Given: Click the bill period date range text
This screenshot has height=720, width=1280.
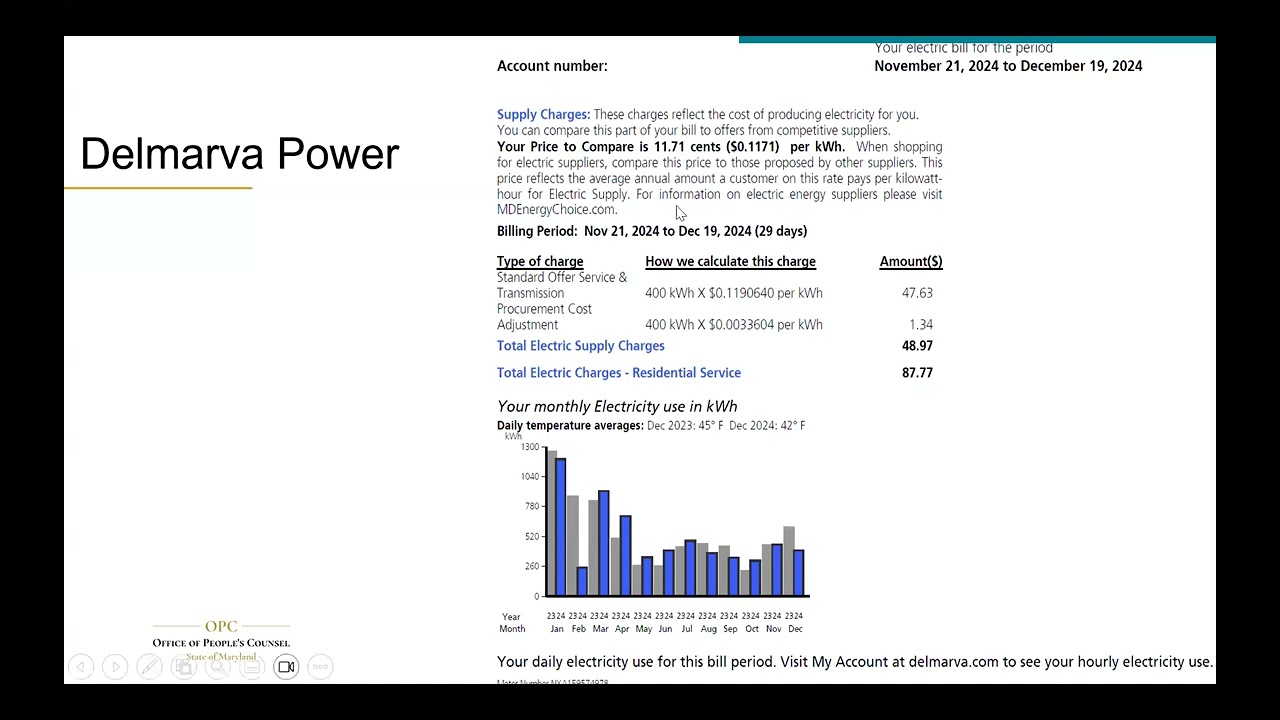Looking at the screenshot, I should tap(1008, 66).
